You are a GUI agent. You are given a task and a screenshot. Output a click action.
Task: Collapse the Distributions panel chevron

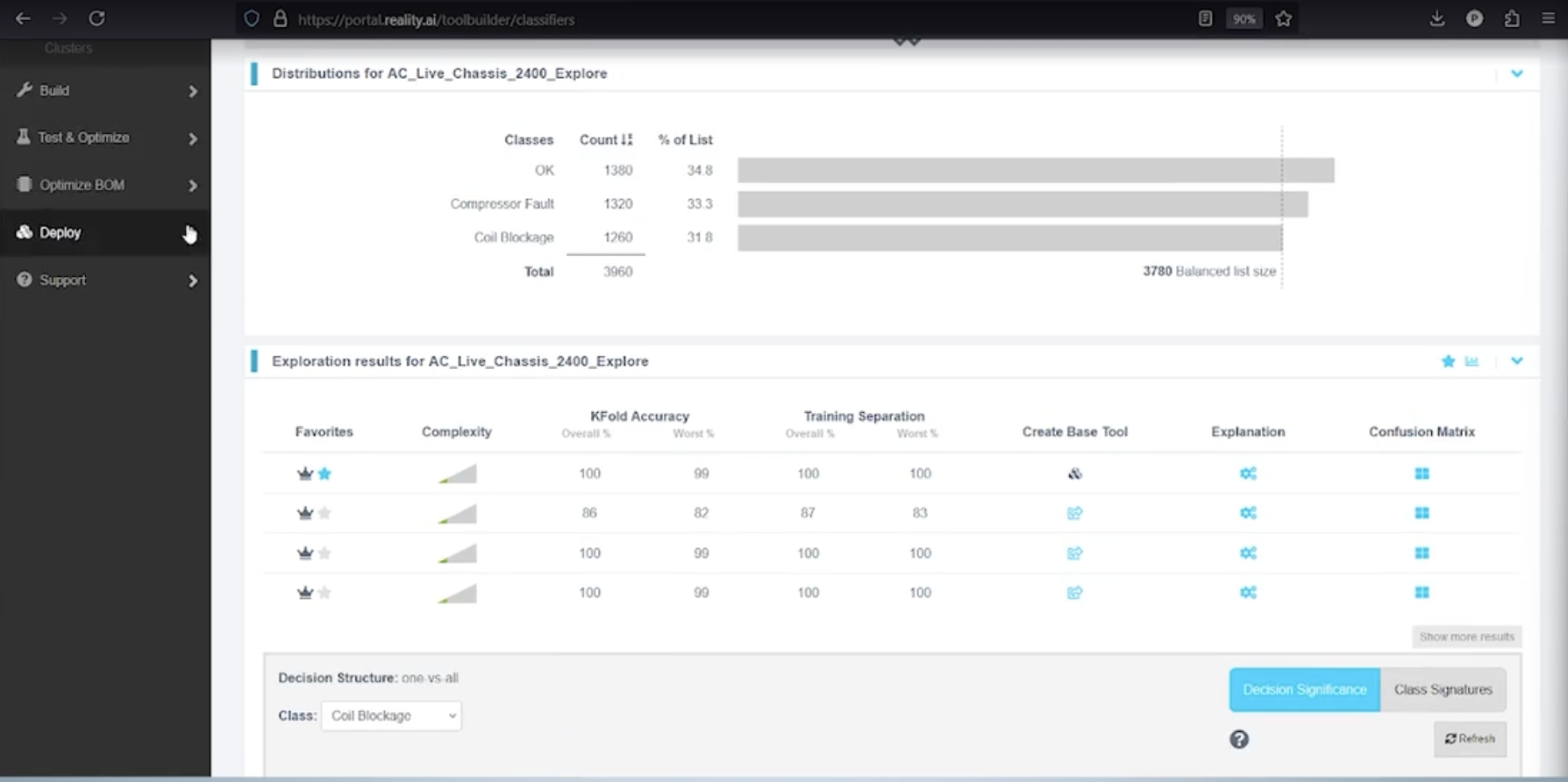[x=1517, y=74]
